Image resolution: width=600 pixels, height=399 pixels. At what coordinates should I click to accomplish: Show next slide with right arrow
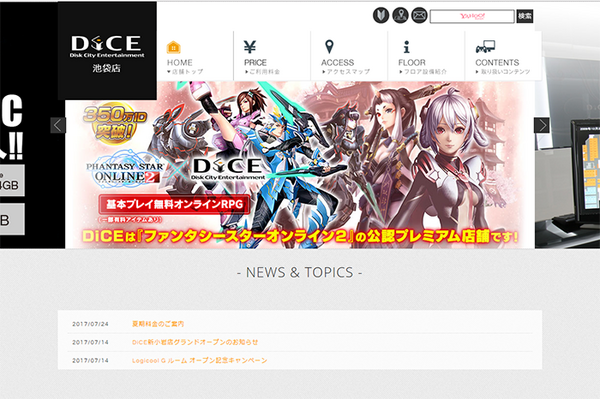(x=542, y=125)
